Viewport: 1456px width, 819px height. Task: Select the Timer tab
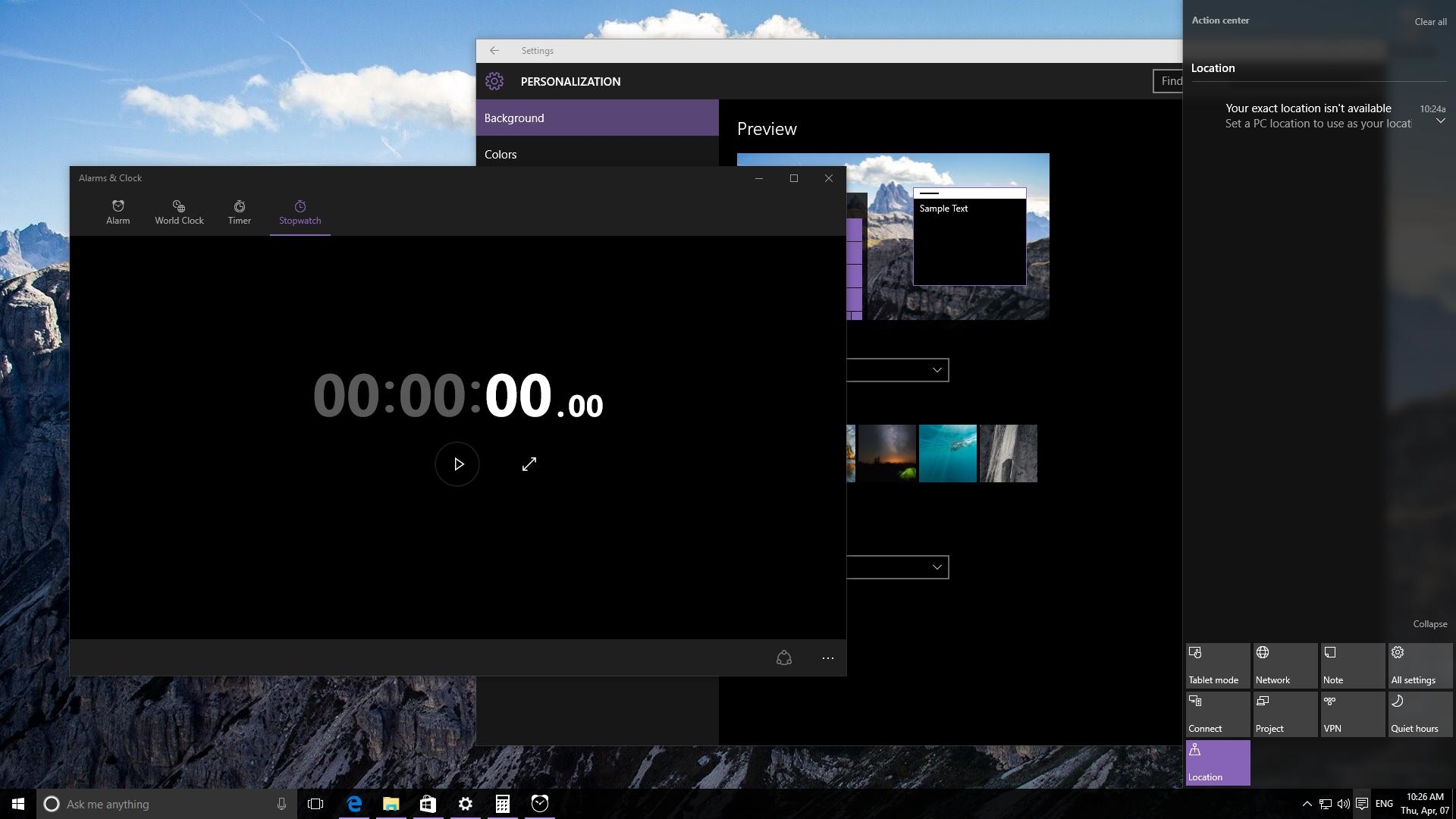click(239, 212)
